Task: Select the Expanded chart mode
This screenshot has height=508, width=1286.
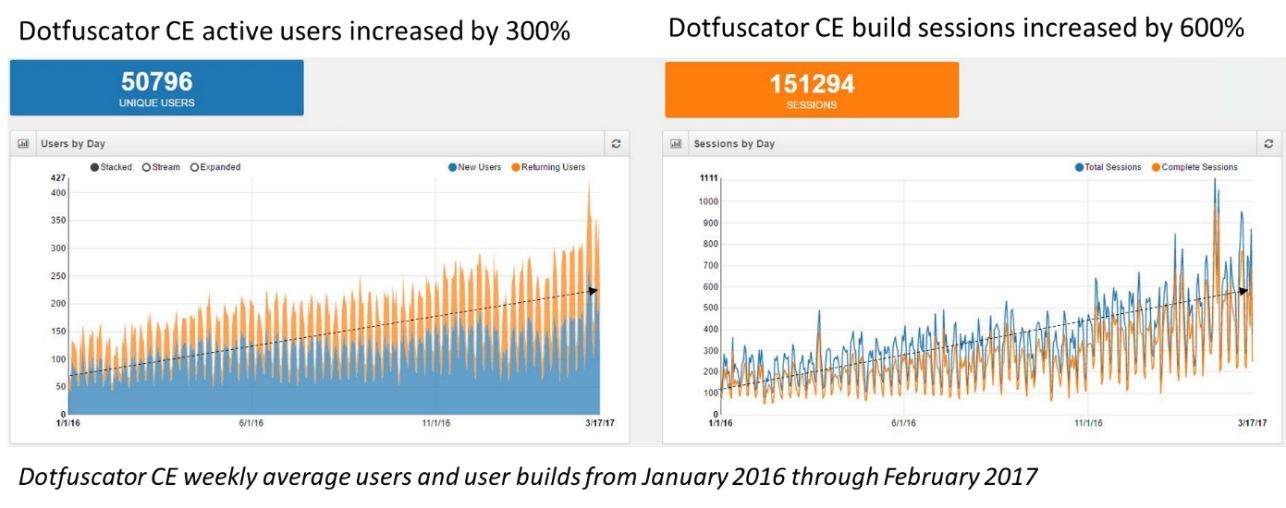Action: coord(215,167)
